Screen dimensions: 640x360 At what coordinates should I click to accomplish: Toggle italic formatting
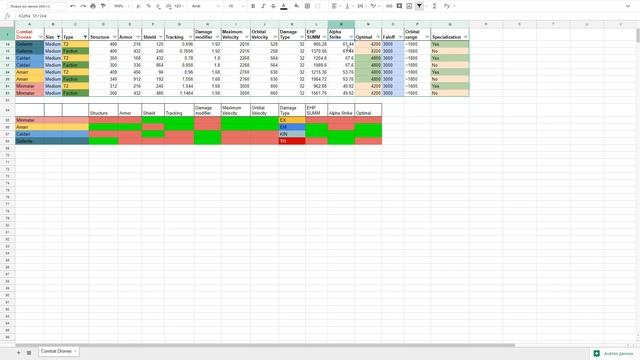point(263,6)
